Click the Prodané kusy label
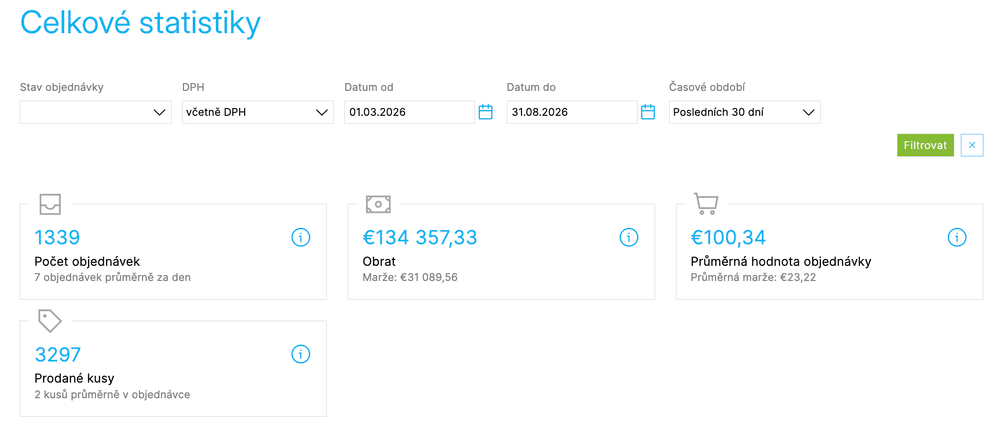Image resolution: width=1000 pixels, height=430 pixels. [x=74, y=378]
